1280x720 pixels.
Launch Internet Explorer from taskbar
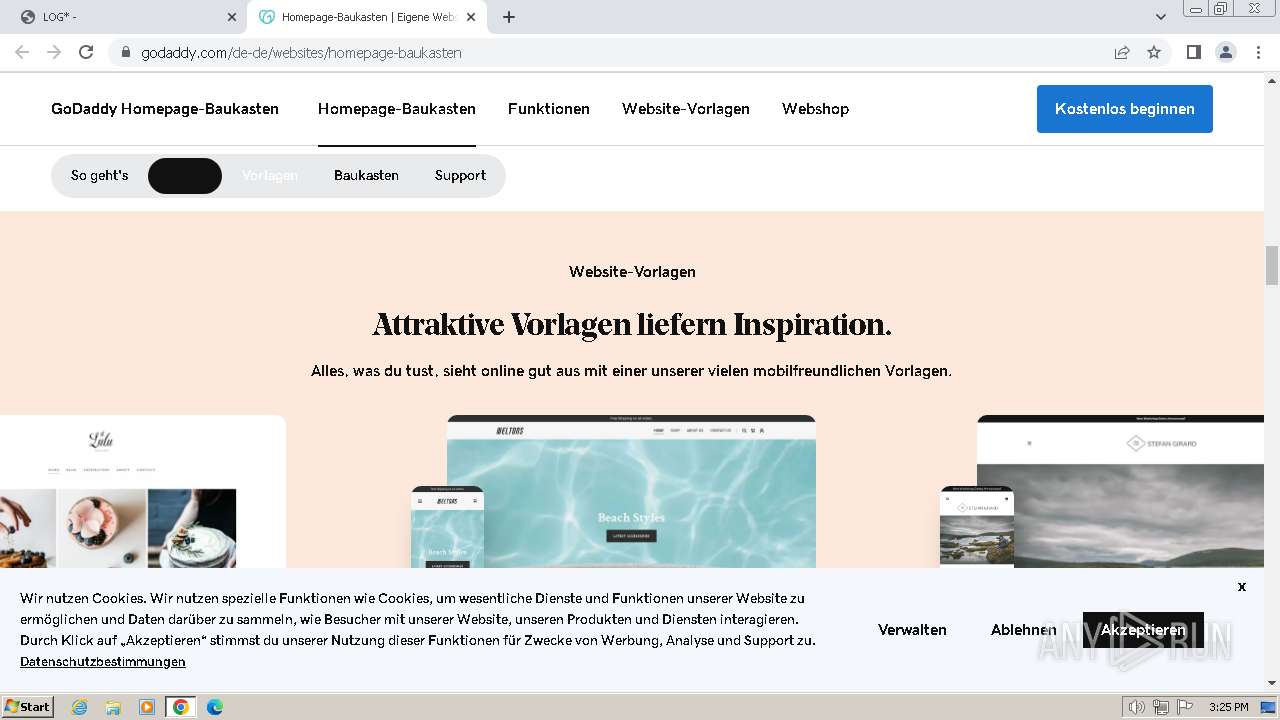pos(79,707)
